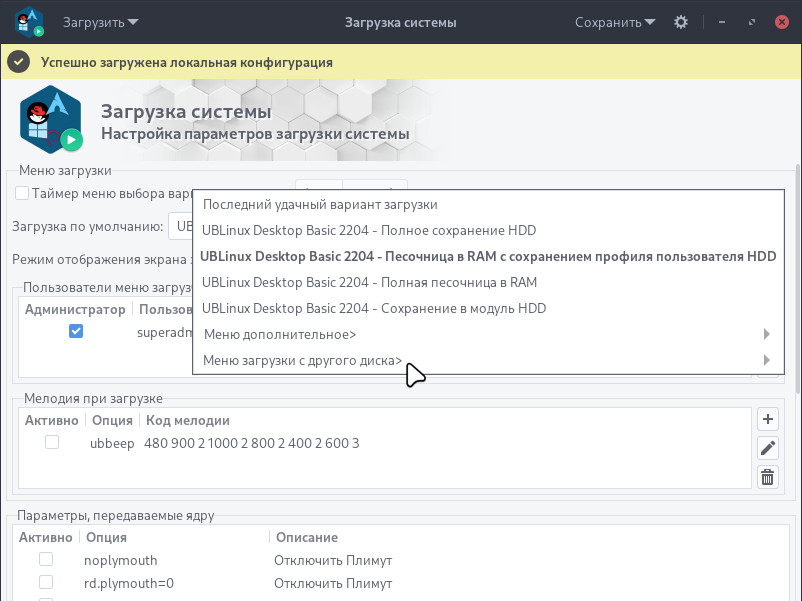Close the Загрузка системы window
Viewport: 802px width, 601px height.
tap(782, 22)
